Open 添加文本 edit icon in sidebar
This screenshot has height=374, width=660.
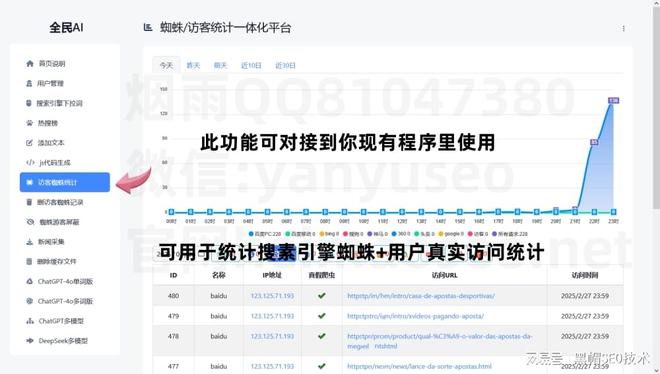click(29, 143)
